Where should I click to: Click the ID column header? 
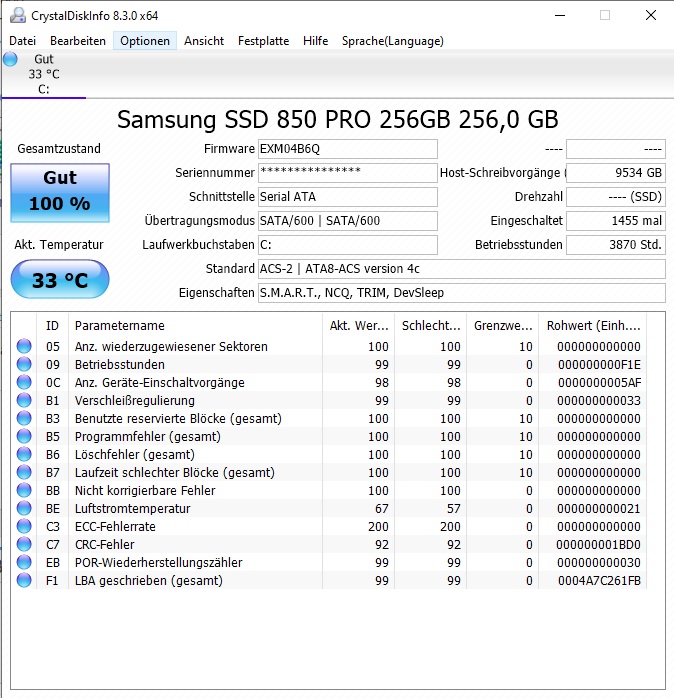(x=52, y=326)
